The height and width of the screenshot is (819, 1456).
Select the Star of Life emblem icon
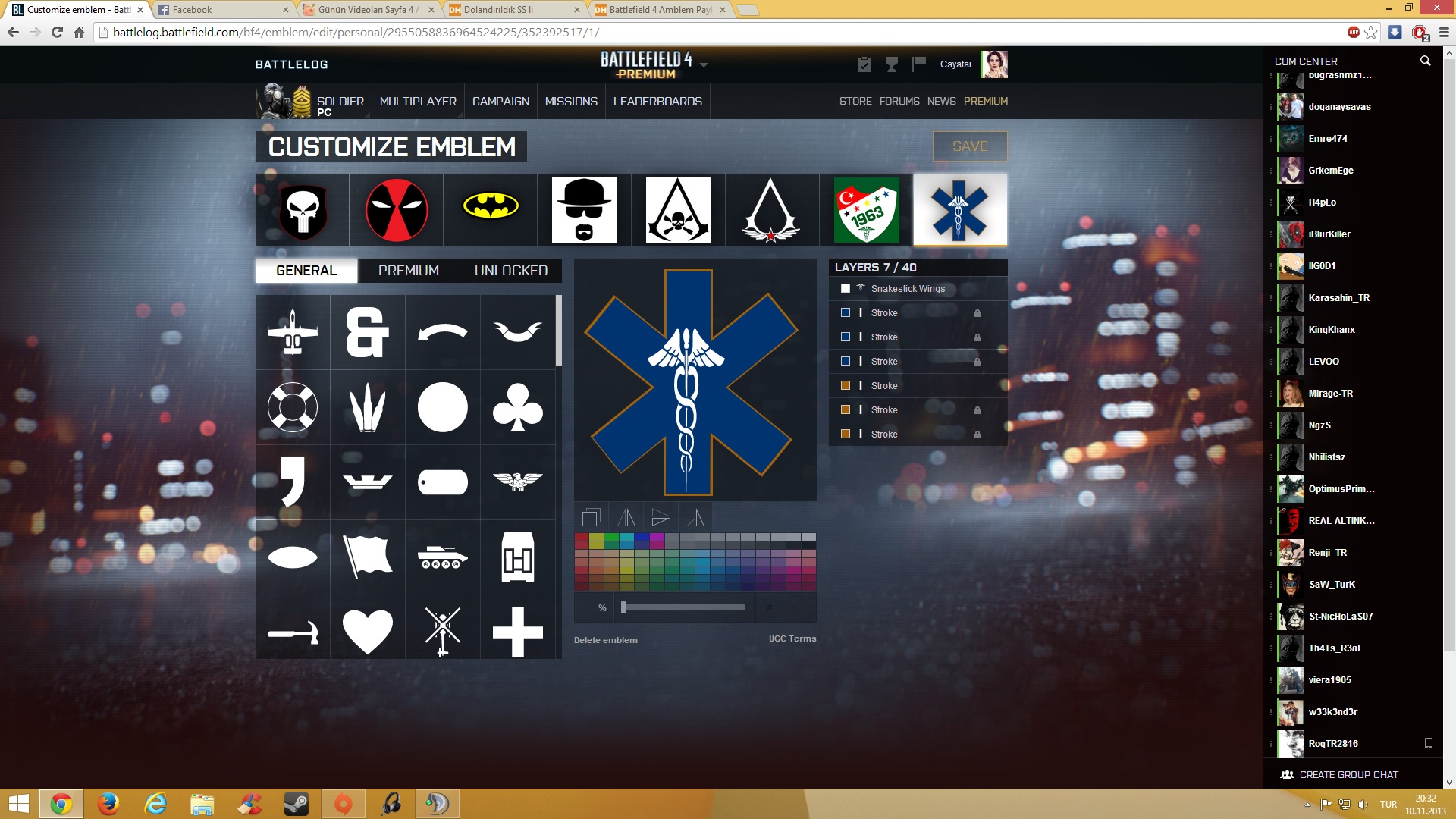(958, 210)
